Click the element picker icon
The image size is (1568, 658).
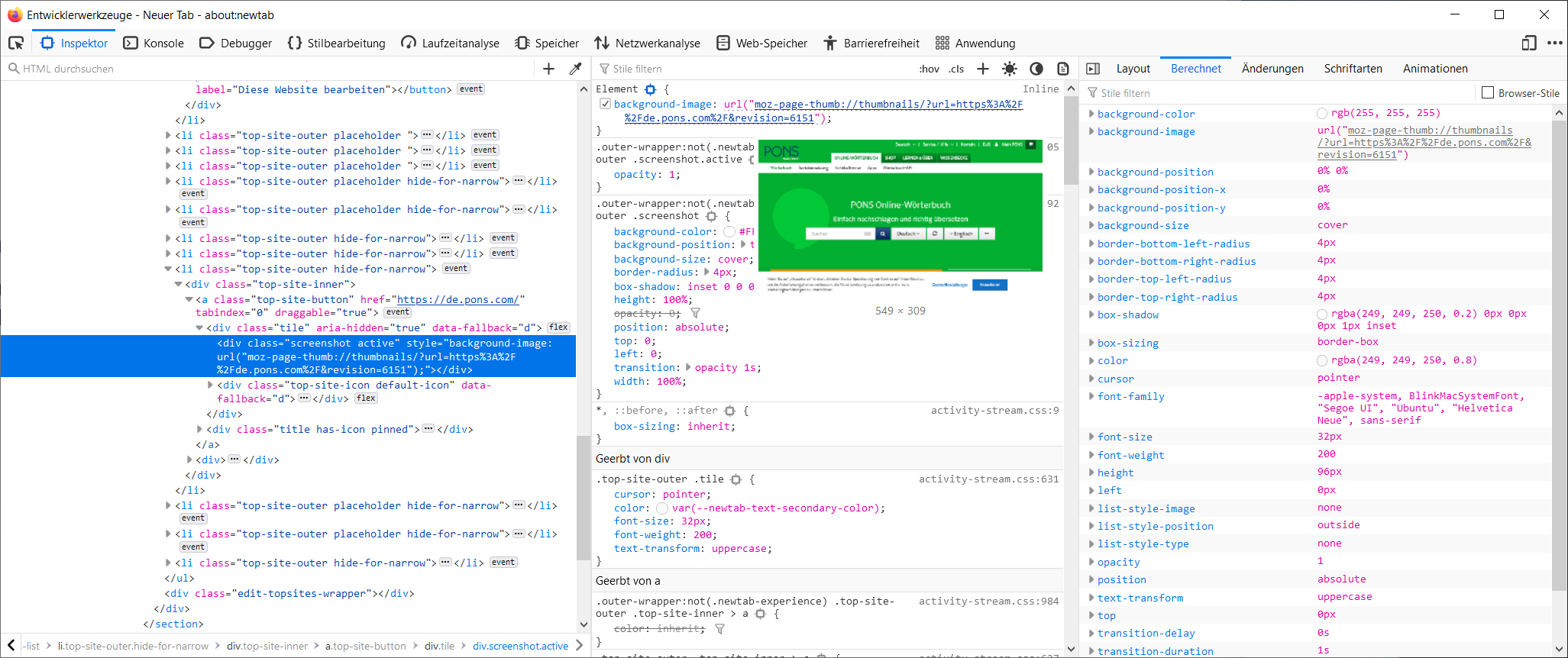coord(16,43)
